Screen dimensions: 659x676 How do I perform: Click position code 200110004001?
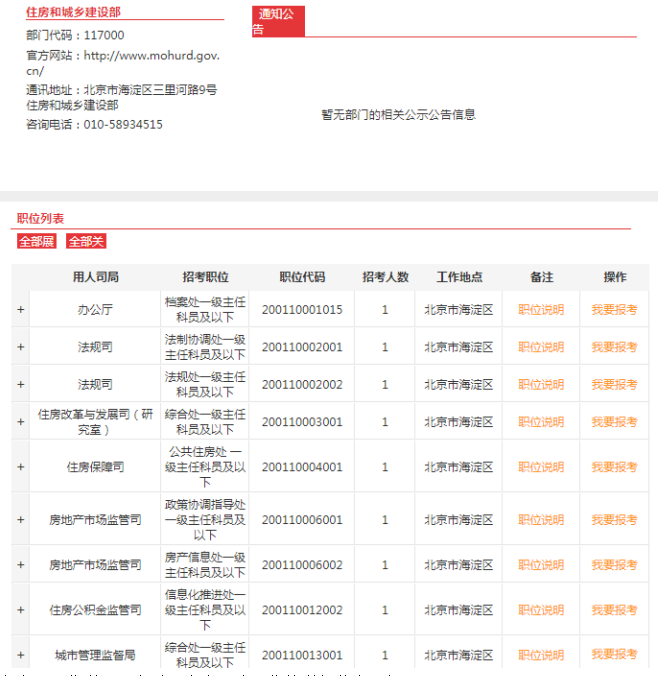point(302,467)
